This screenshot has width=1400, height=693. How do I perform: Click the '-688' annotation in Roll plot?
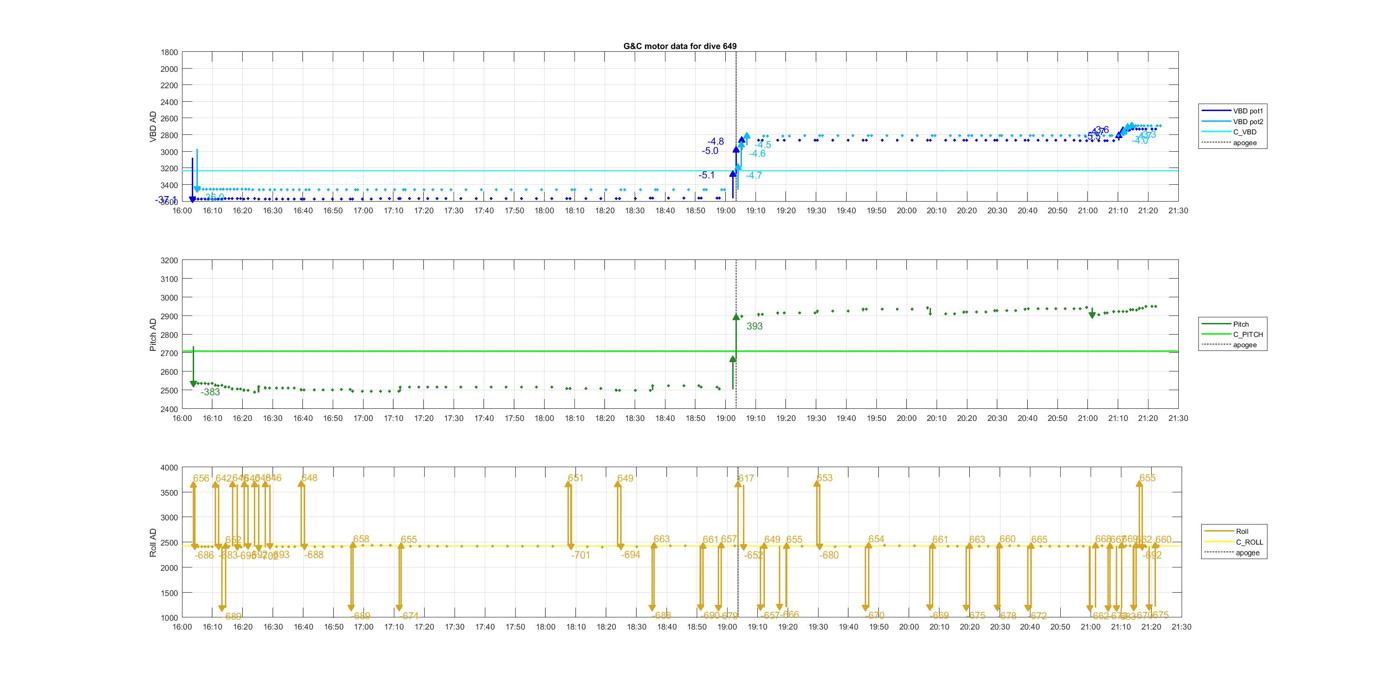tap(314, 555)
